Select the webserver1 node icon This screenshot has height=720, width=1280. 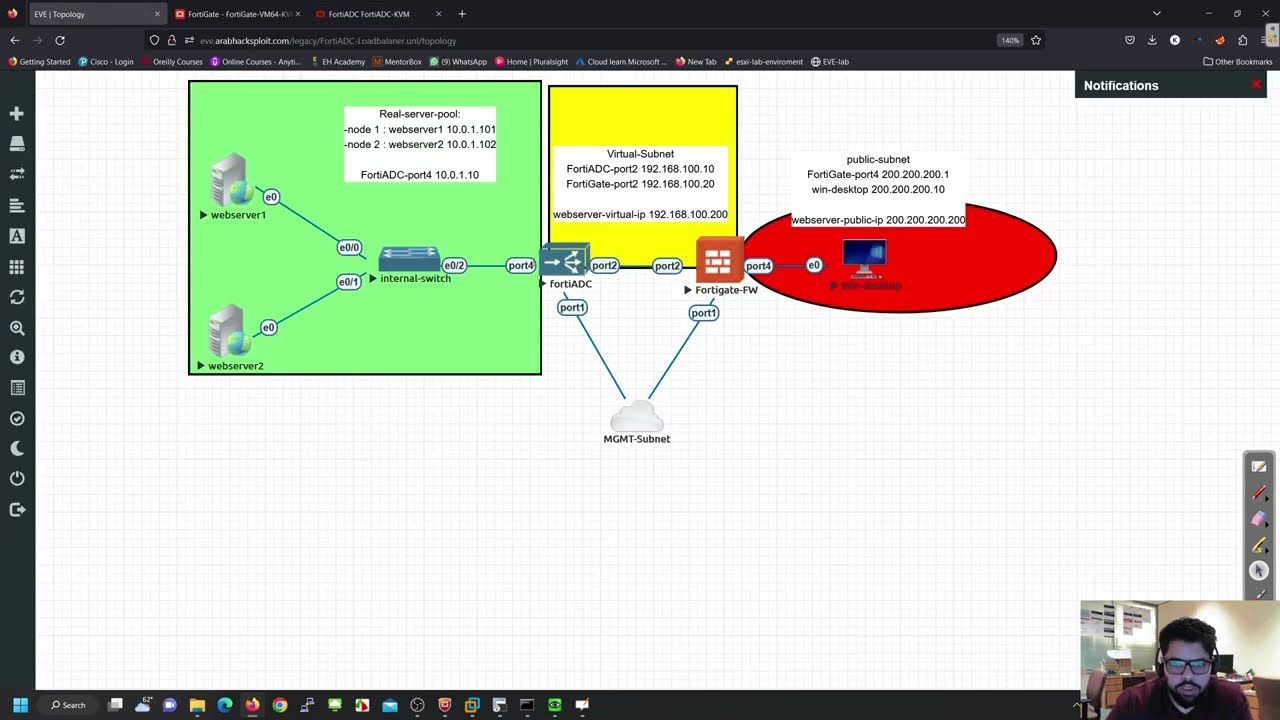click(x=231, y=180)
